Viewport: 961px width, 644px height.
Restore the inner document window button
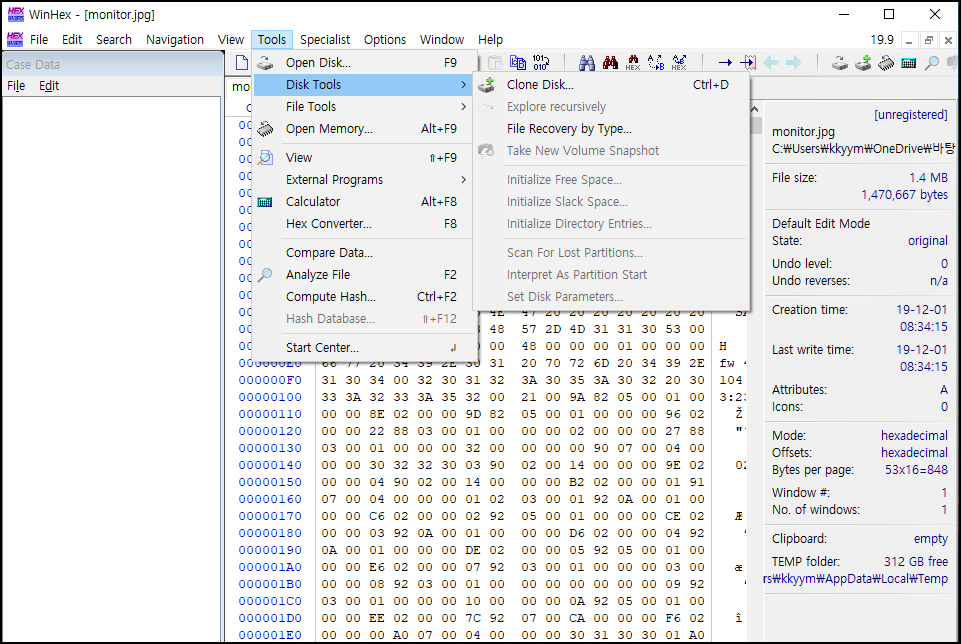pos(929,40)
